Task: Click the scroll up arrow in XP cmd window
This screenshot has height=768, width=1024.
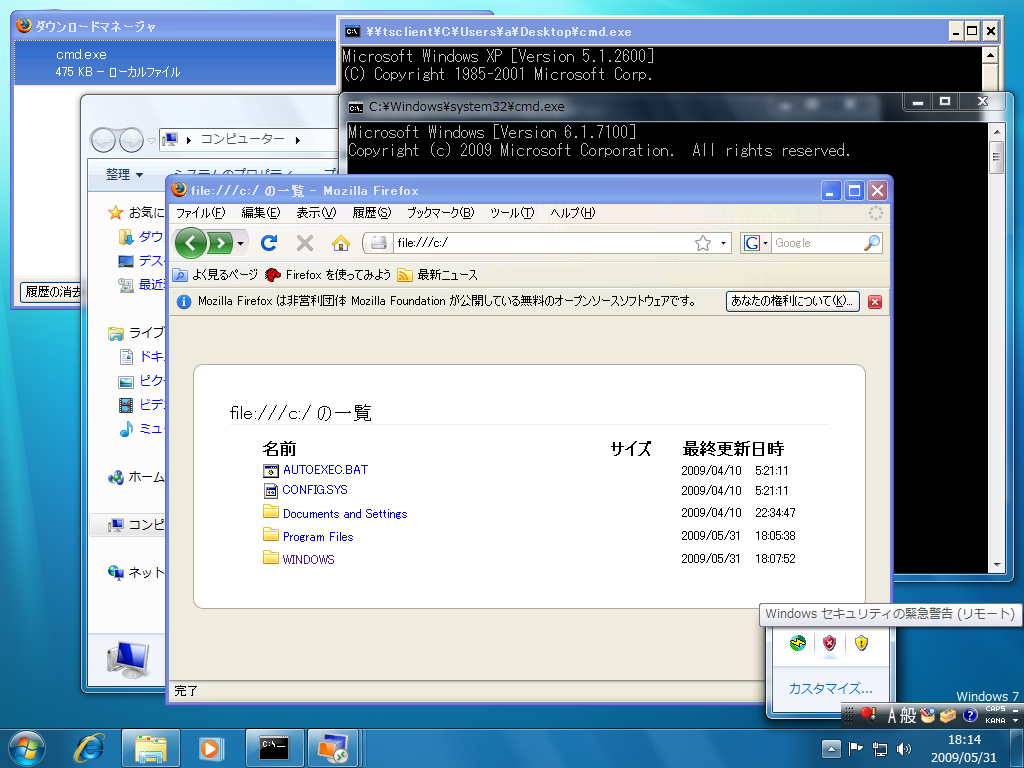Action: 990,56
